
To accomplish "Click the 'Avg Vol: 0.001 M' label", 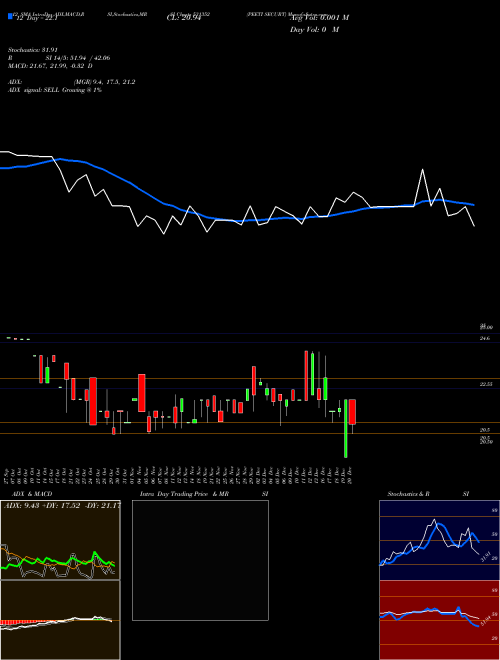I will pos(319,17).
